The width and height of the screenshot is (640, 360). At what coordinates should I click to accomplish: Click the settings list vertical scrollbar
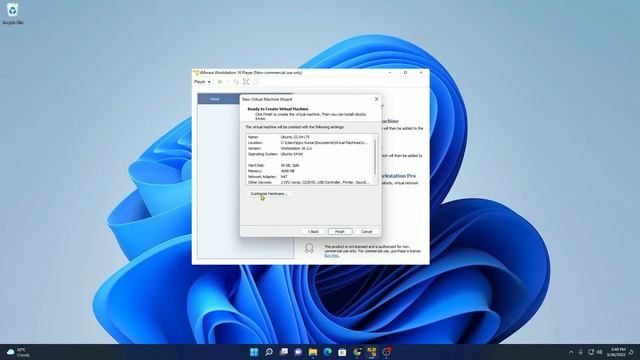pos(375,159)
